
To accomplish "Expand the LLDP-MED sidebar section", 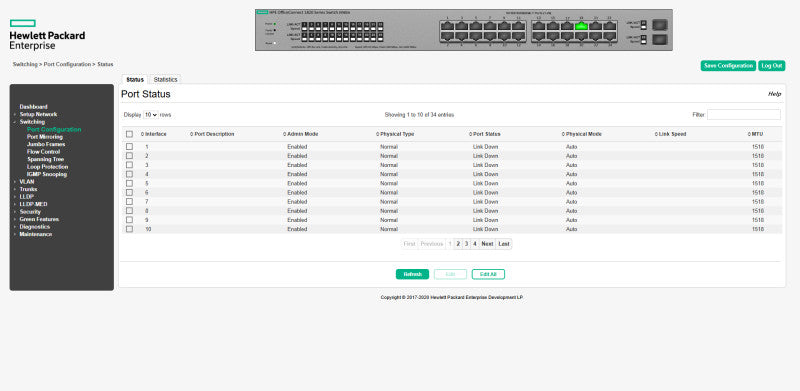I will (x=34, y=204).
